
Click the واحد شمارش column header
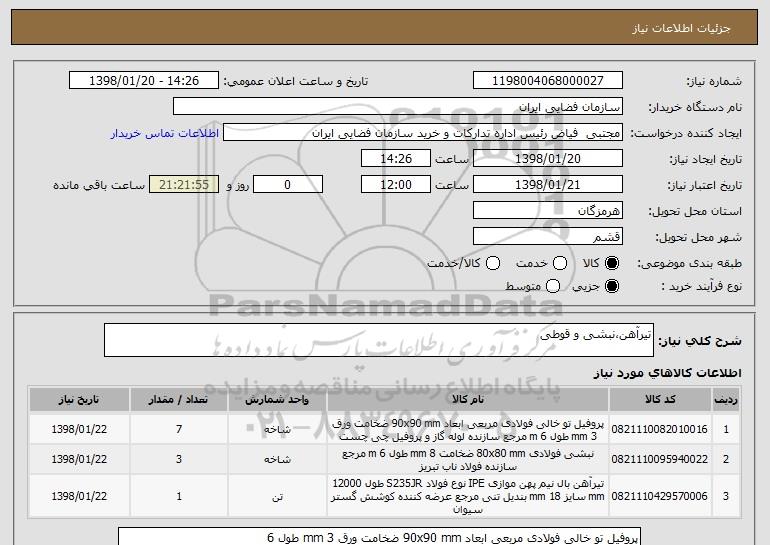[x=277, y=400]
